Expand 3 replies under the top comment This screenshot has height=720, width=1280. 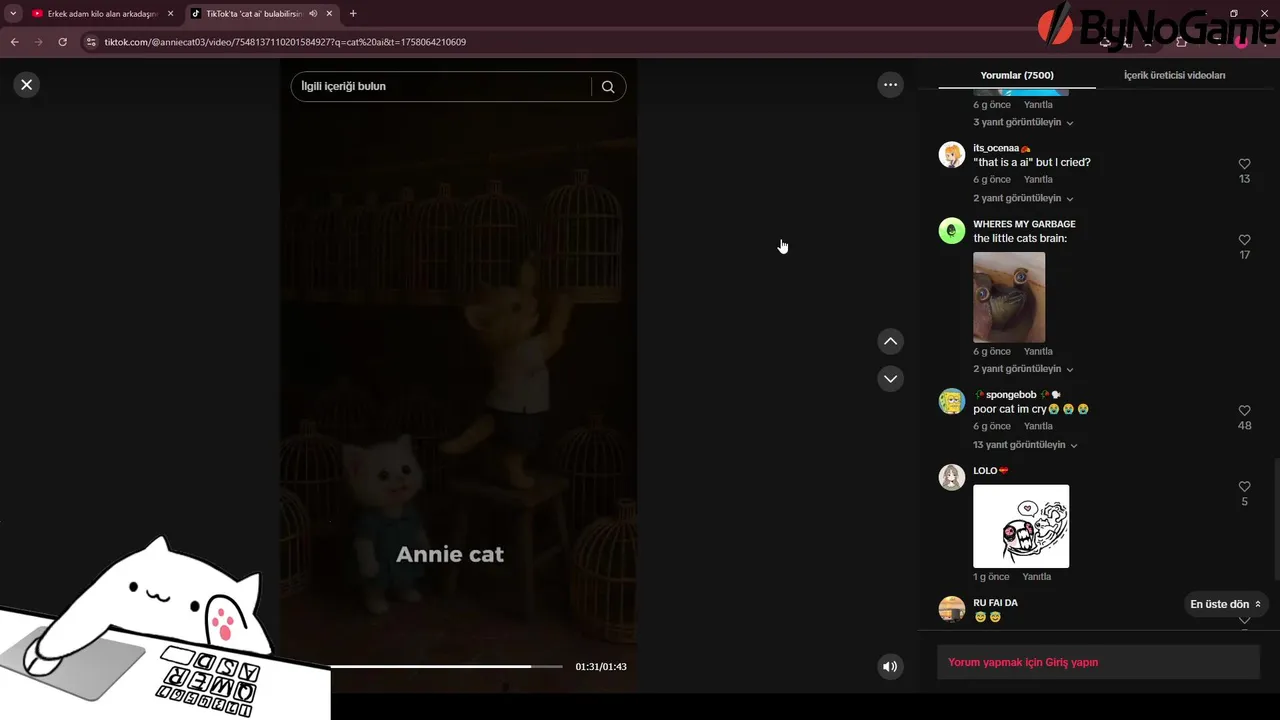click(1023, 122)
